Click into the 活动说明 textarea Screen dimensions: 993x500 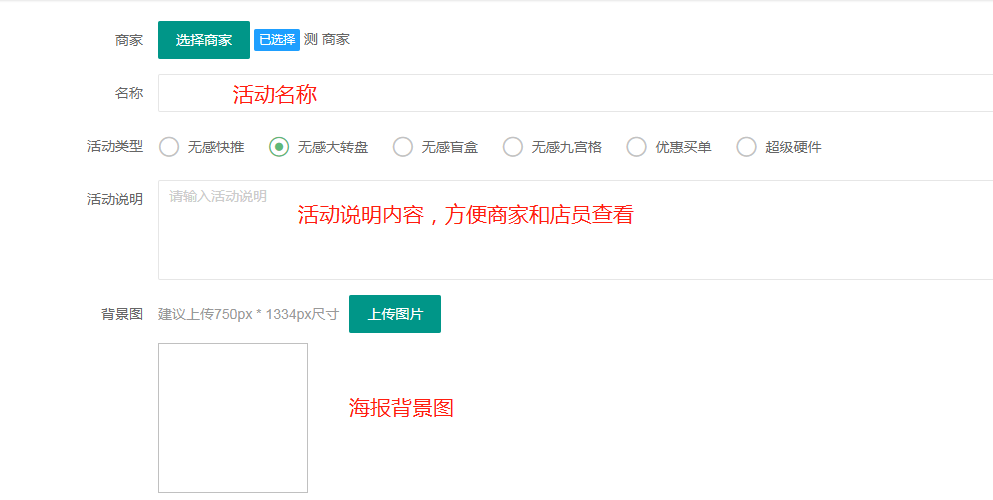[x=575, y=230]
